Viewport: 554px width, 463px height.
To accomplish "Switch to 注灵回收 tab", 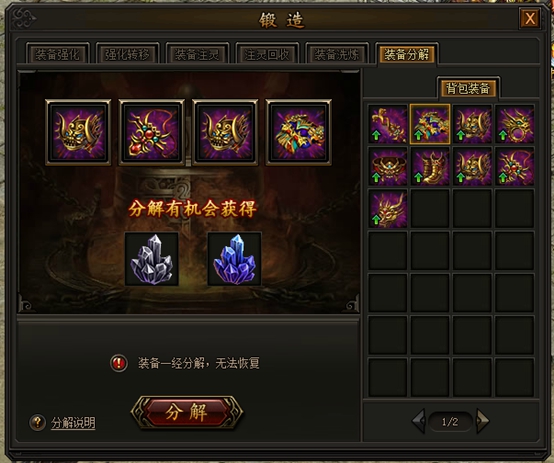I will (267, 54).
